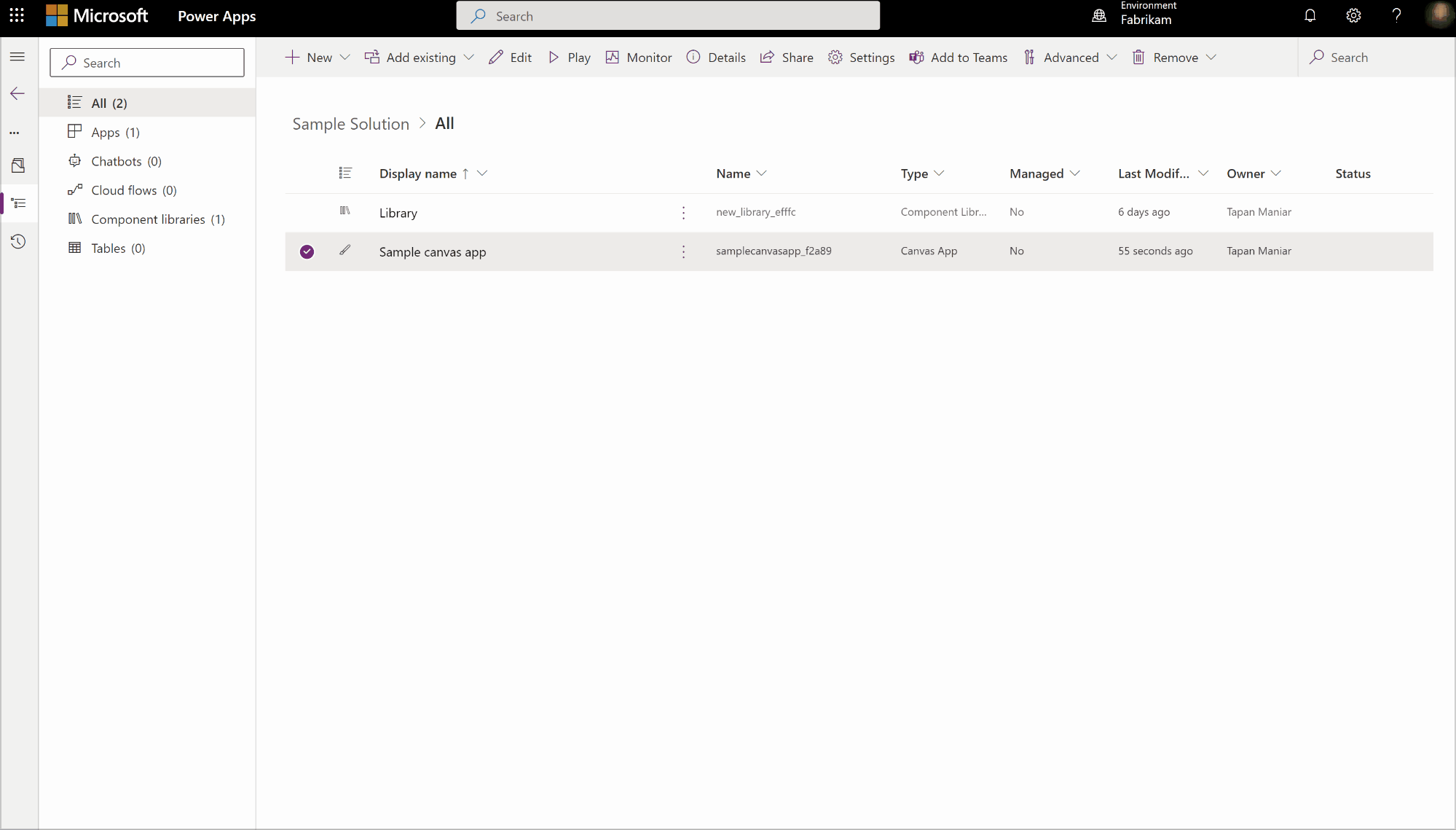
Task: Click the Details icon in the toolbar
Action: (x=693, y=57)
